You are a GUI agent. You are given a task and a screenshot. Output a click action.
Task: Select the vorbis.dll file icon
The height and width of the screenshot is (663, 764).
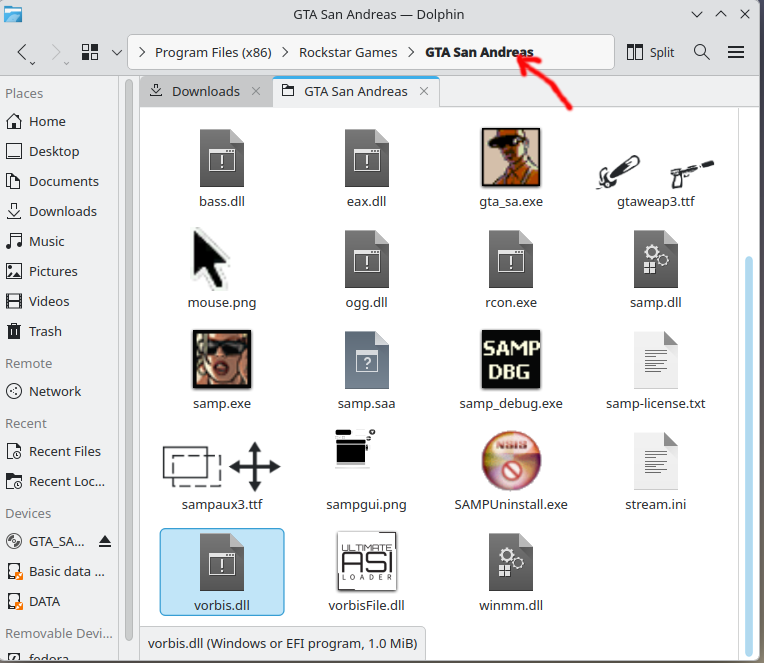[222, 561]
